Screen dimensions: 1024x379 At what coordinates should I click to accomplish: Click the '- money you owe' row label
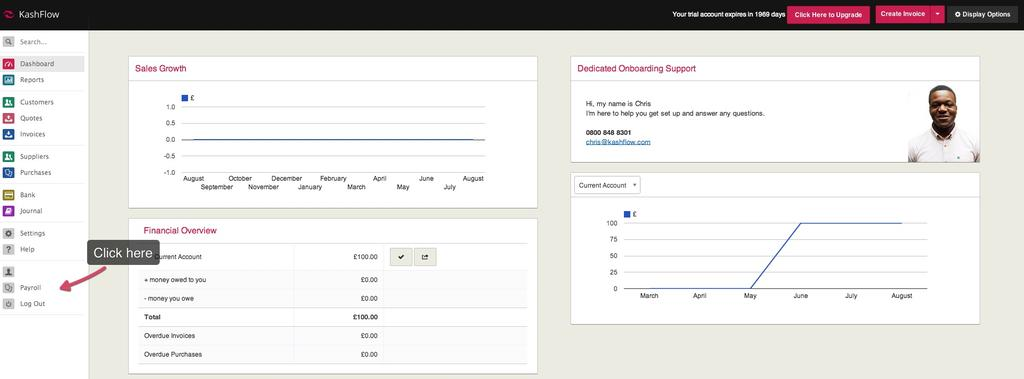[x=168, y=299]
